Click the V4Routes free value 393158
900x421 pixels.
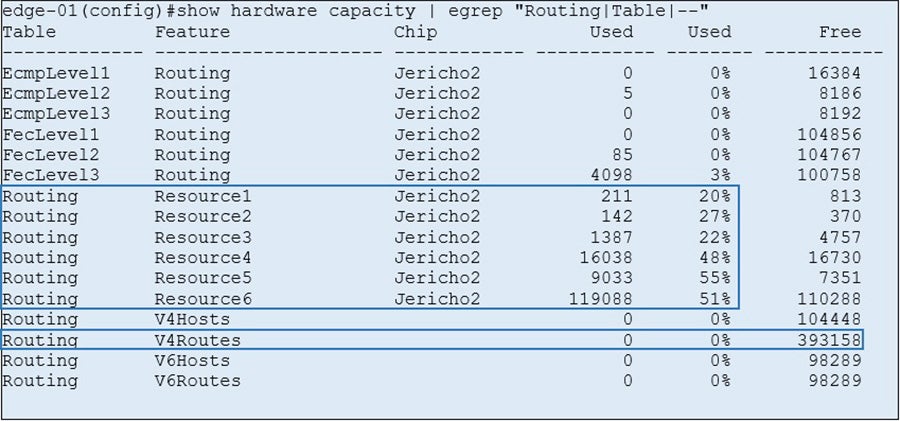[828, 340]
